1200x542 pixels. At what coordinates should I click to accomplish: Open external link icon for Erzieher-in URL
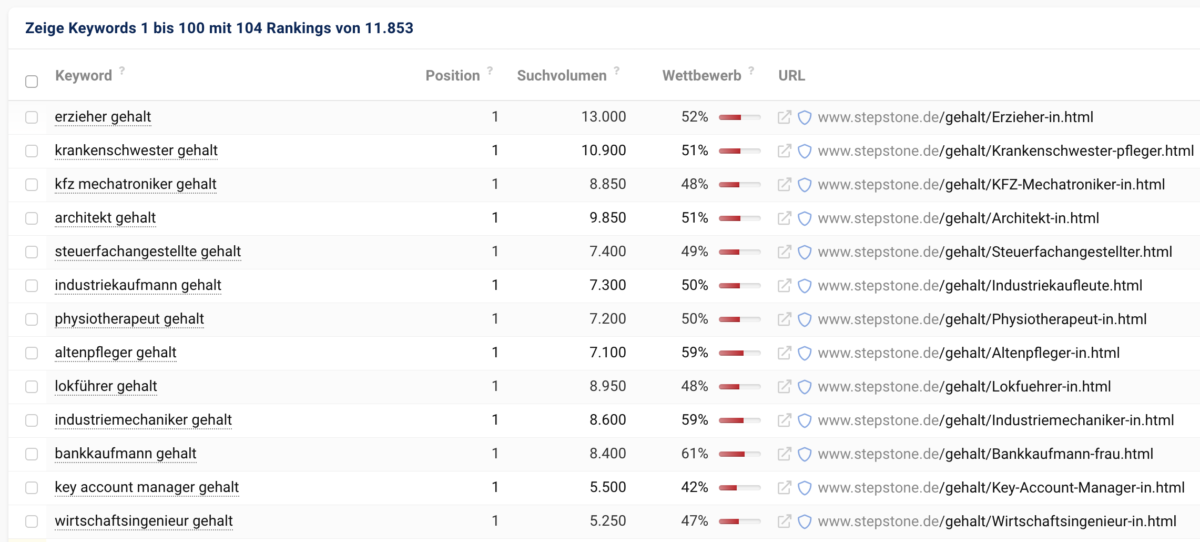785,117
